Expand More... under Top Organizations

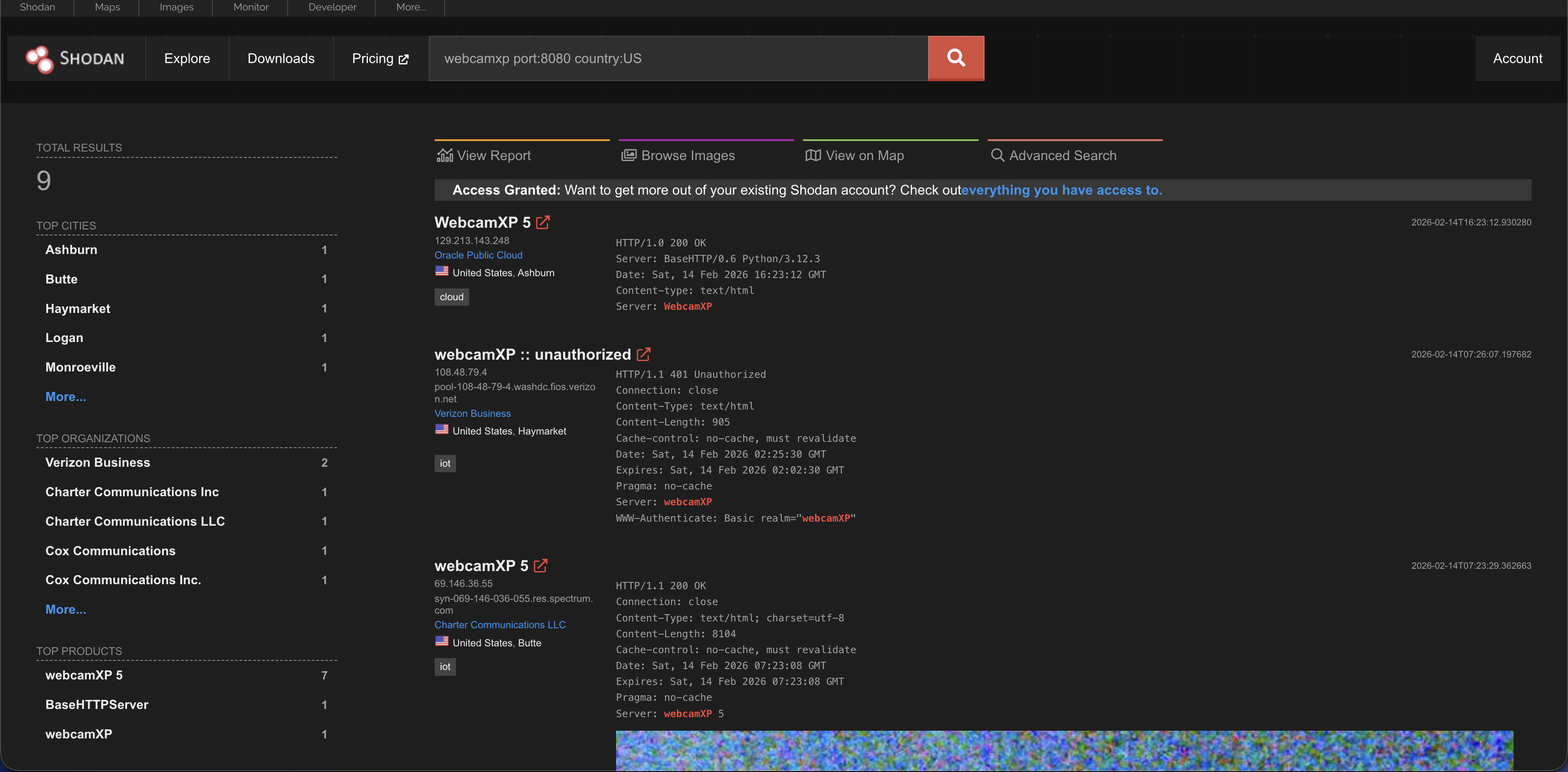[66, 610]
